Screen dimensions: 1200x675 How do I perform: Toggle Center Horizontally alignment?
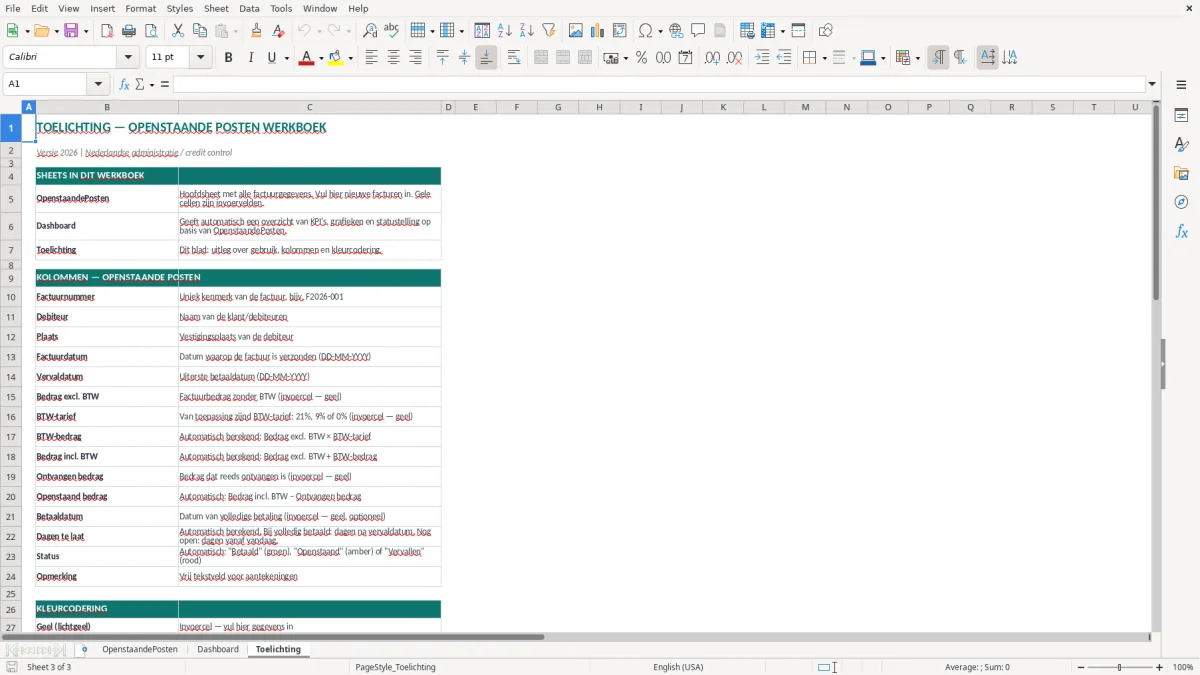[393, 58]
